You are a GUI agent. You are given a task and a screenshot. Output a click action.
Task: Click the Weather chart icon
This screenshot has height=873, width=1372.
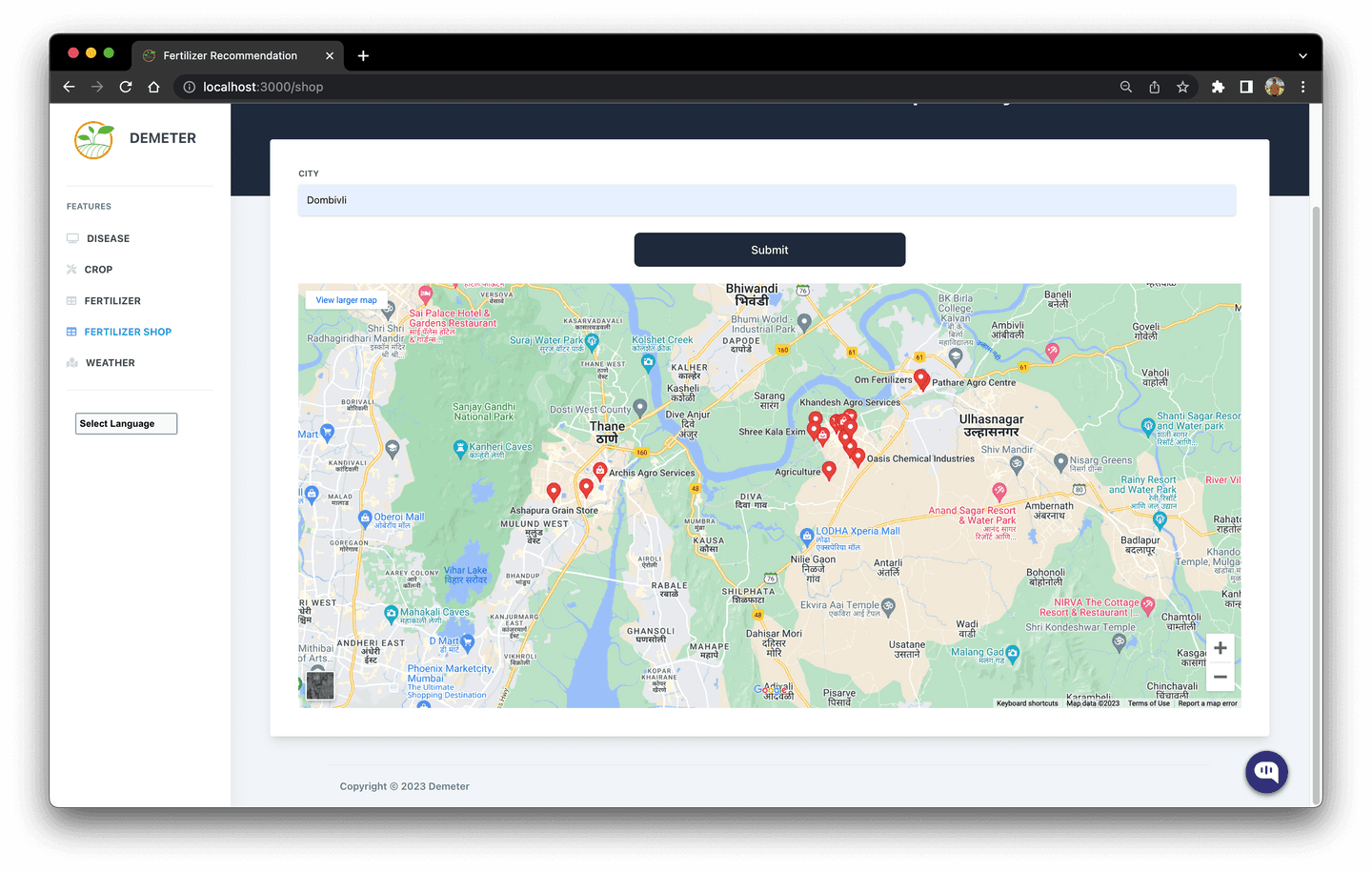[x=72, y=363]
